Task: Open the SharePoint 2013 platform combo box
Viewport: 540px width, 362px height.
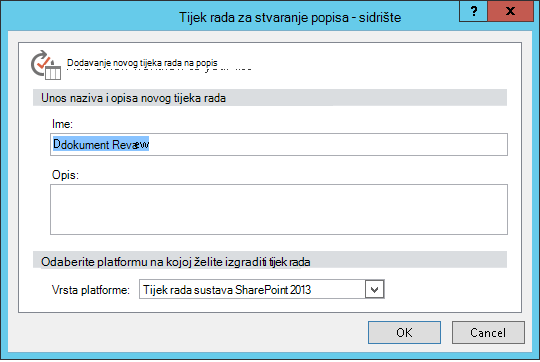Action: [x=261, y=289]
